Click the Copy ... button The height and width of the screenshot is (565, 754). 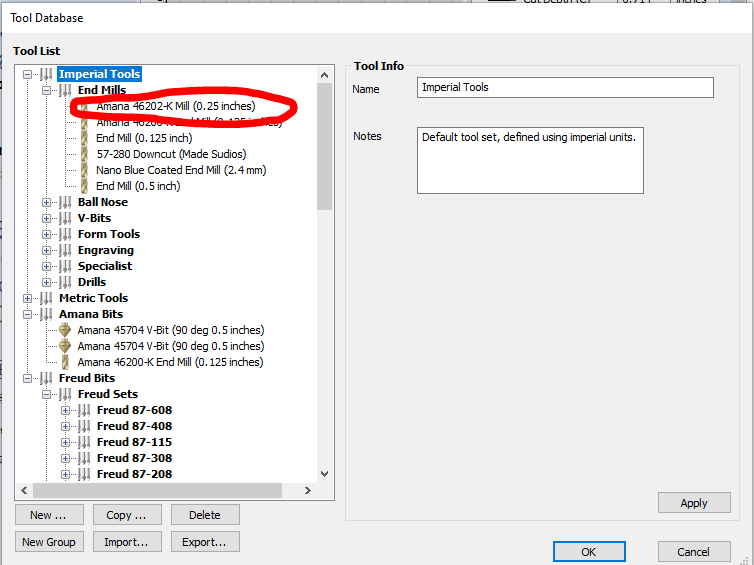tap(127, 515)
